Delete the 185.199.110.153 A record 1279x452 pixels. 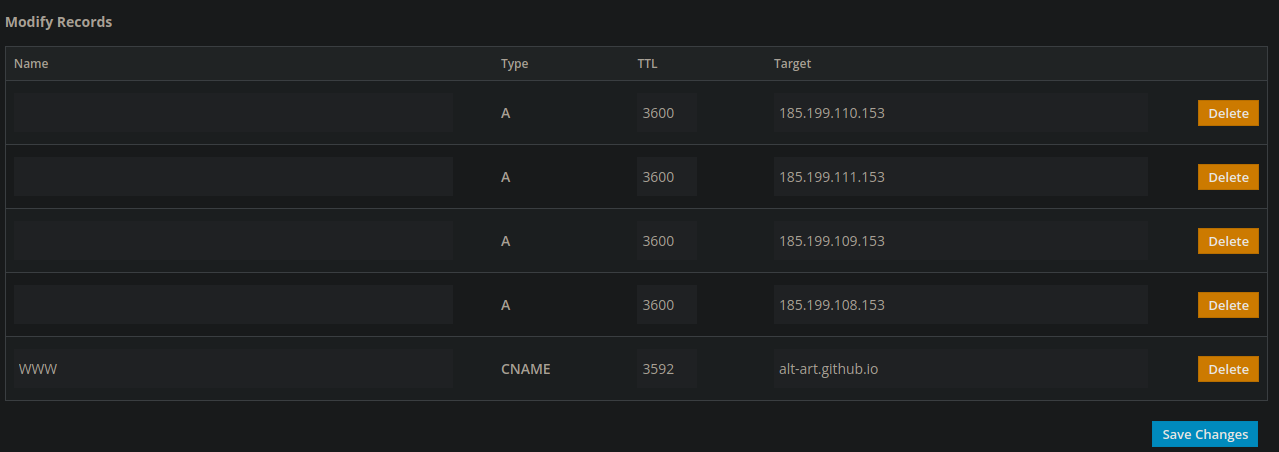1228,113
